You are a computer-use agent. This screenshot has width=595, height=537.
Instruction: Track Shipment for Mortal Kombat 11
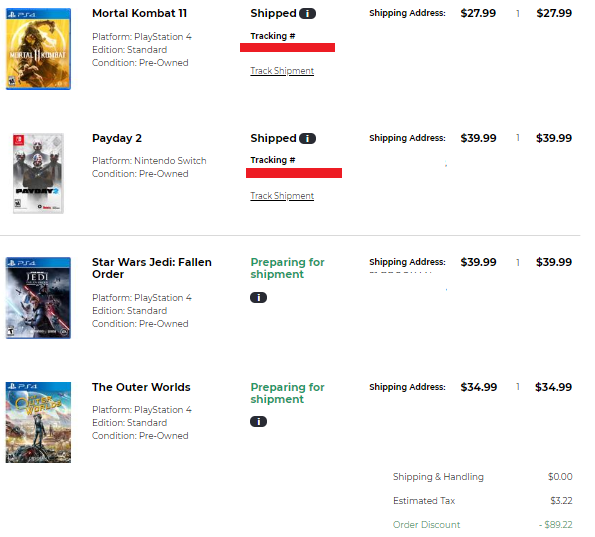click(282, 71)
